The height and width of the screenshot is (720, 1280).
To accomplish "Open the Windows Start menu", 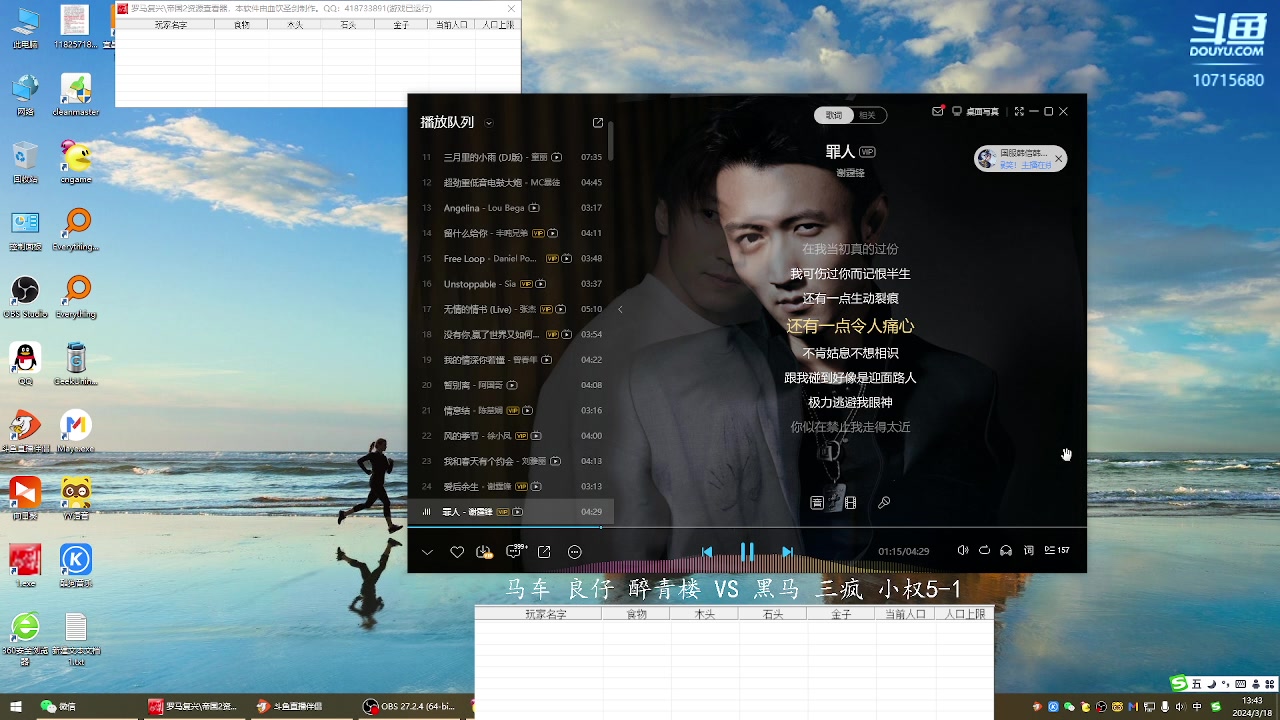I will coord(16,707).
